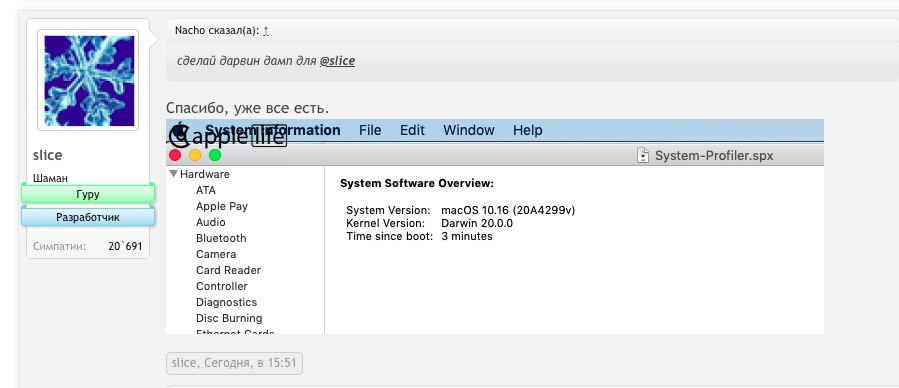Viewport: 899px width, 388px height.
Task: Click the green zoom window button
Action: 215,155
